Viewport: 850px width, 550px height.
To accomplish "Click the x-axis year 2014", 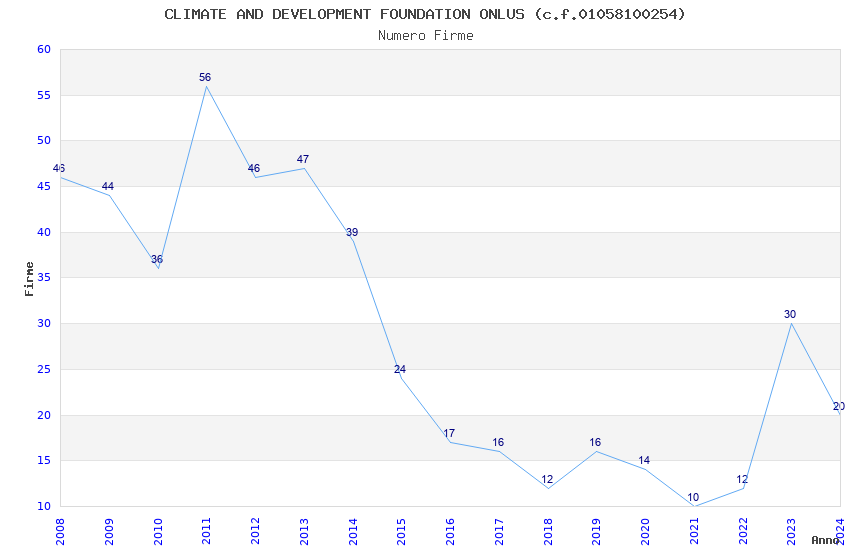I will [x=352, y=531].
